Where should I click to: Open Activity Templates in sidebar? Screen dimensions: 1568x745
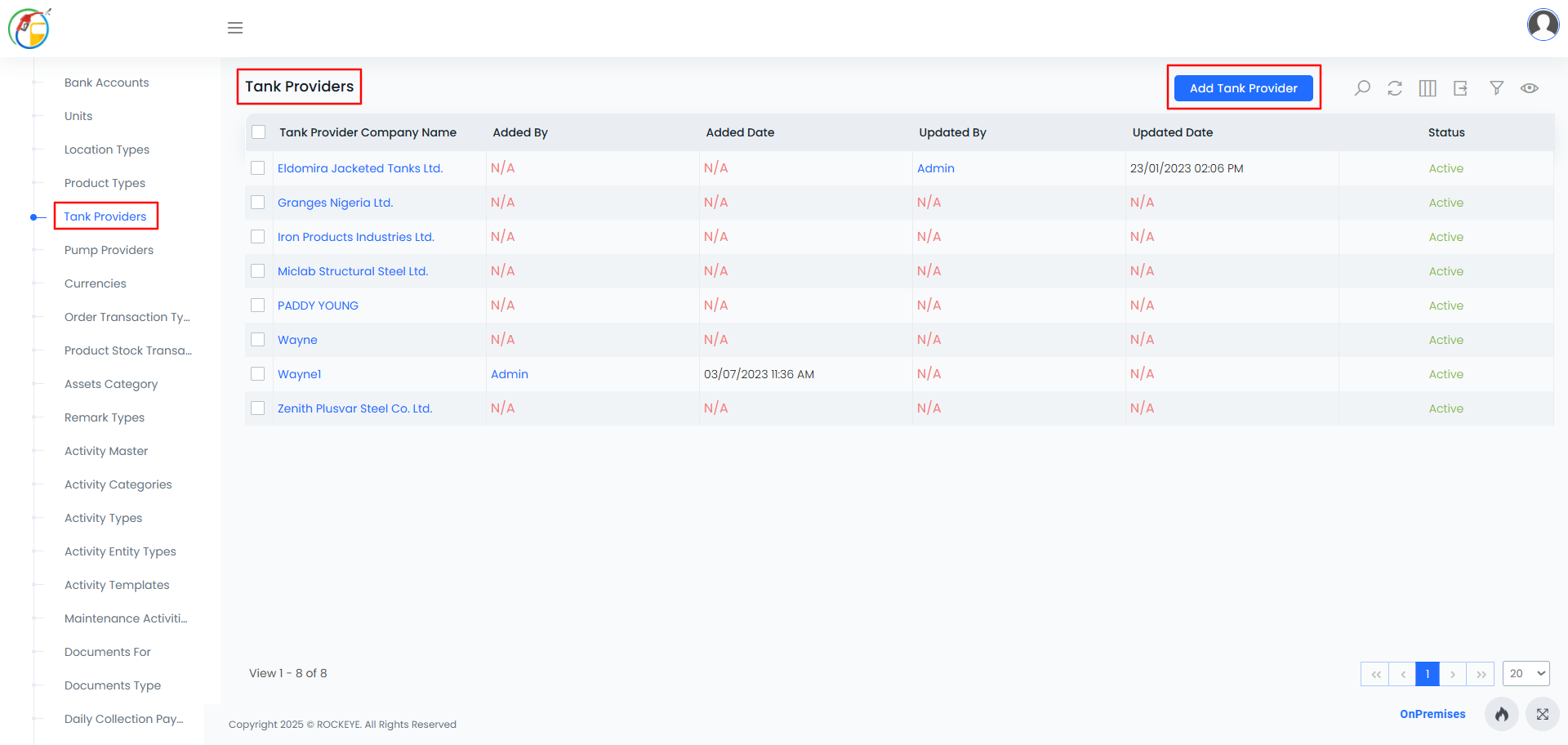coord(117,585)
